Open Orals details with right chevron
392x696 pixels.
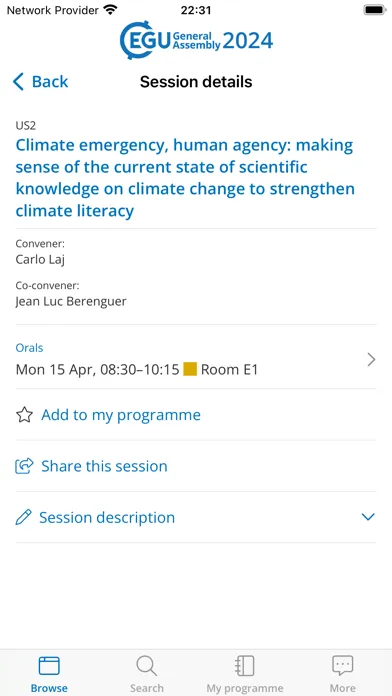click(372, 360)
